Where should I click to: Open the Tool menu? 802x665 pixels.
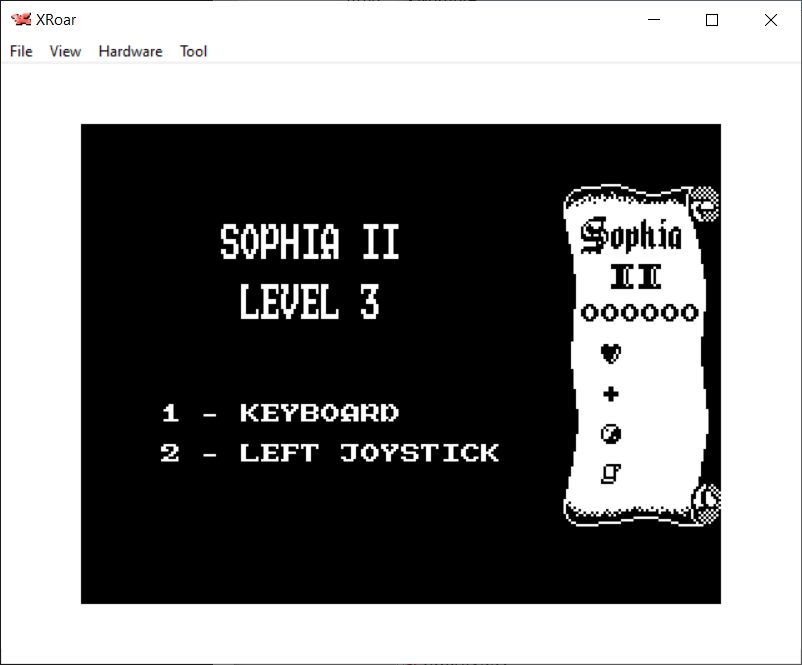[193, 51]
